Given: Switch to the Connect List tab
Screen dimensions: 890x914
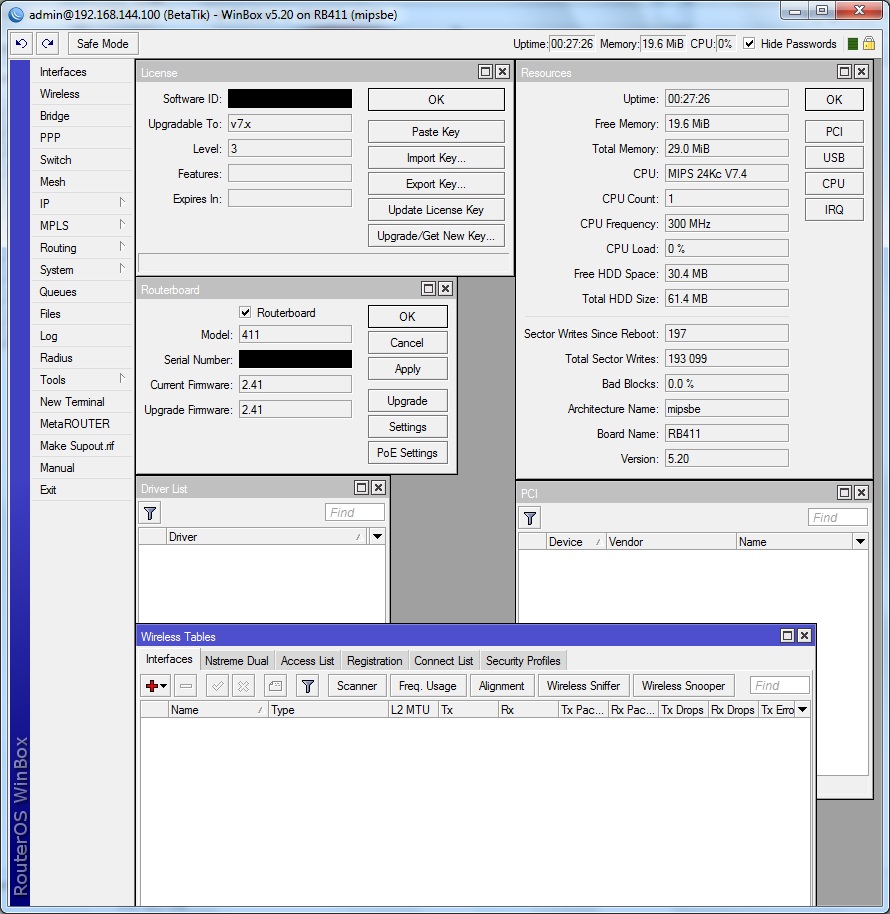Looking at the screenshot, I should point(444,660).
